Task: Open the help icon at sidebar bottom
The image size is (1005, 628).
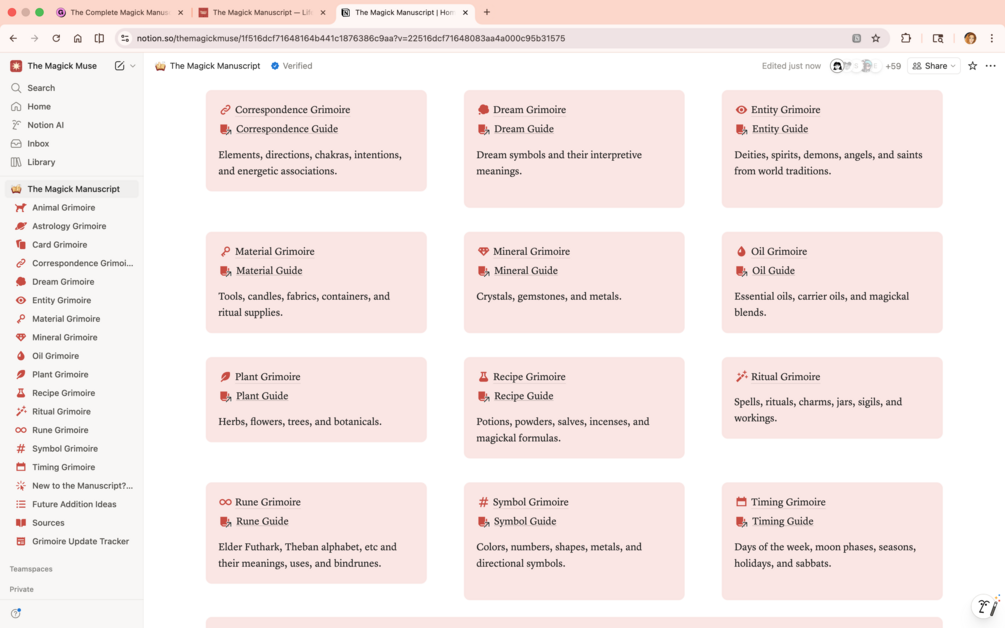Action: 16,613
